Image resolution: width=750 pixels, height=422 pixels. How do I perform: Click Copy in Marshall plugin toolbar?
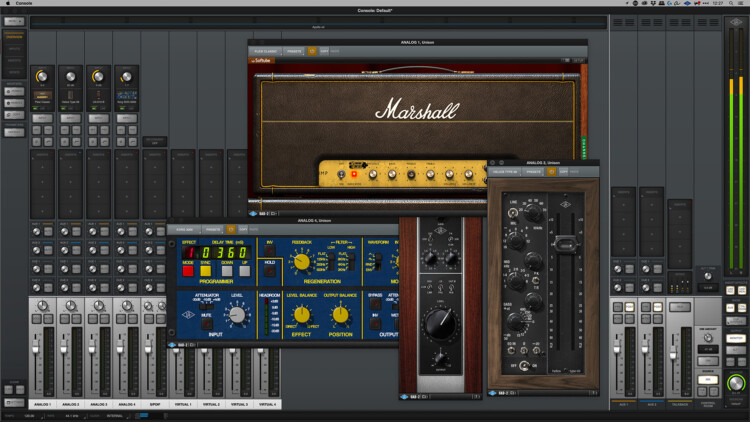click(x=324, y=51)
